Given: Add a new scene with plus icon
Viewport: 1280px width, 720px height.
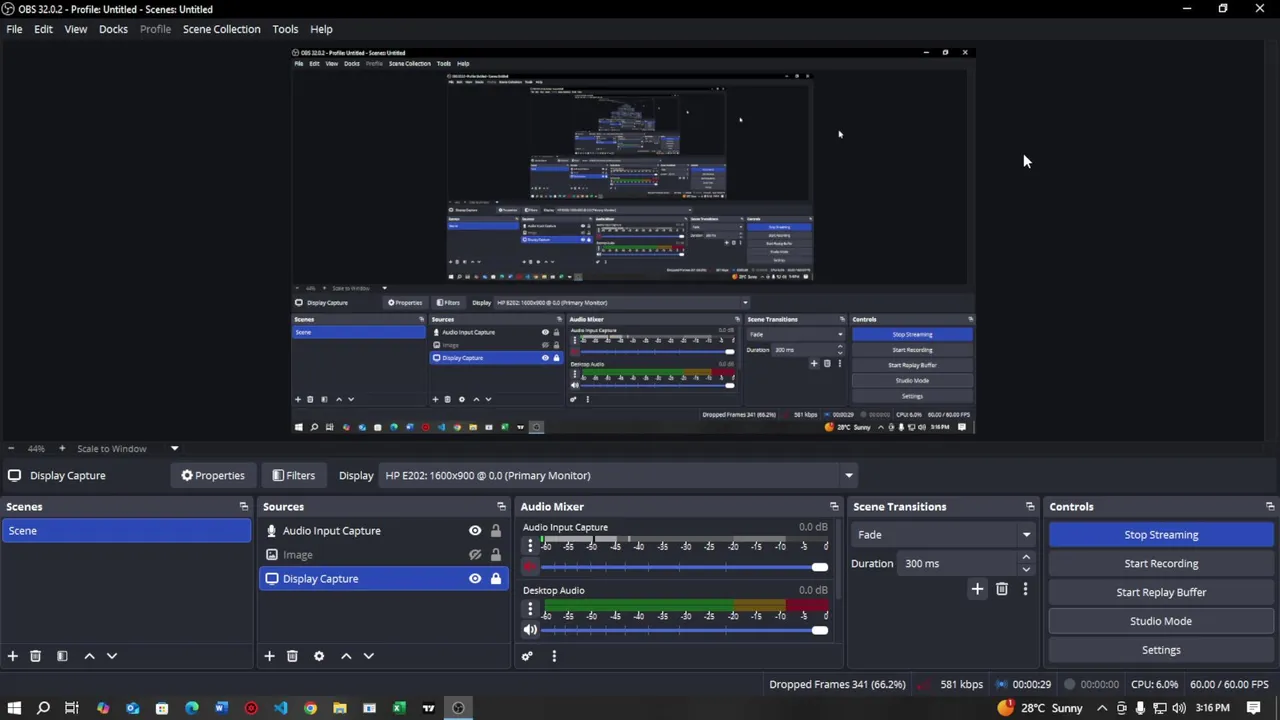Looking at the screenshot, I should [13, 656].
